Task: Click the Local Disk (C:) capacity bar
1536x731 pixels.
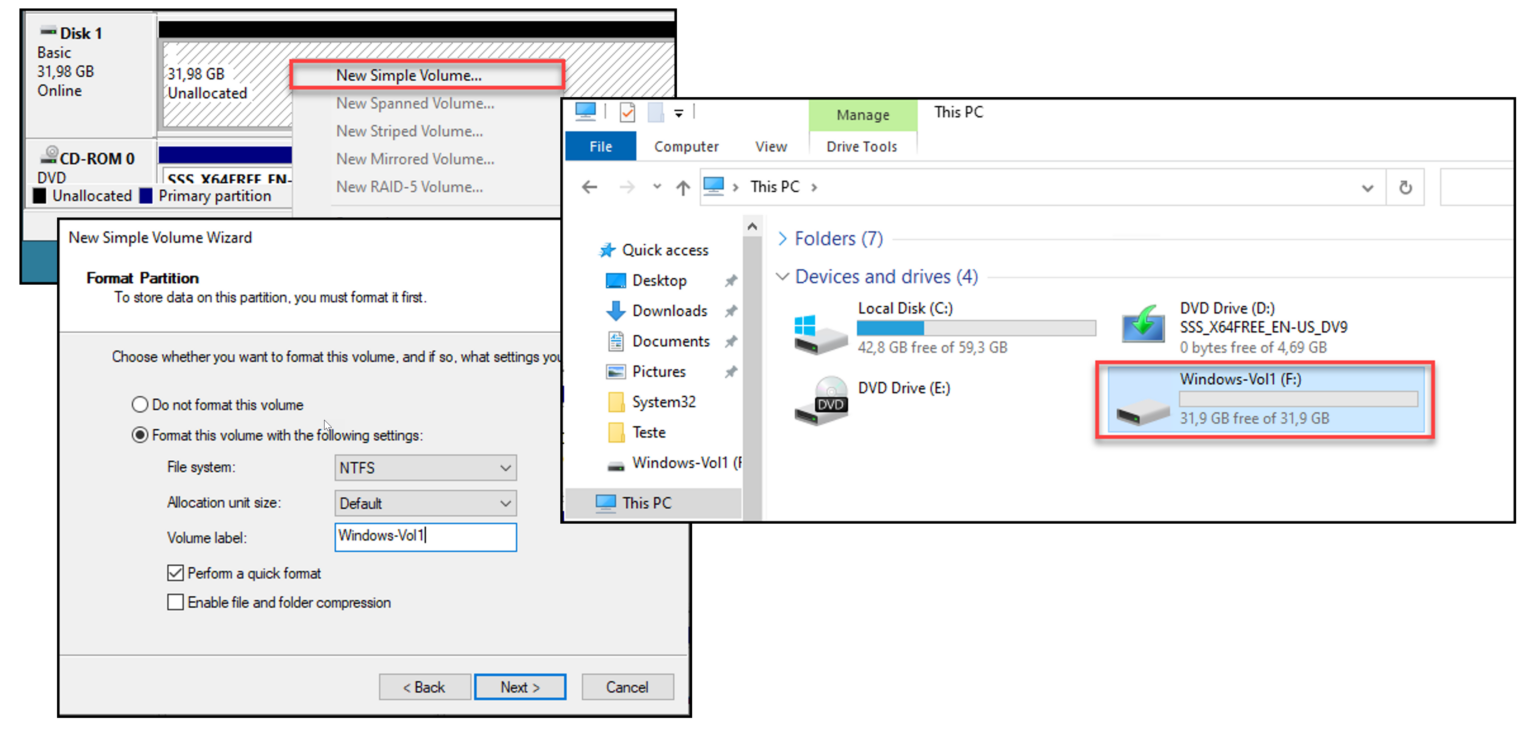Action: click(975, 328)
